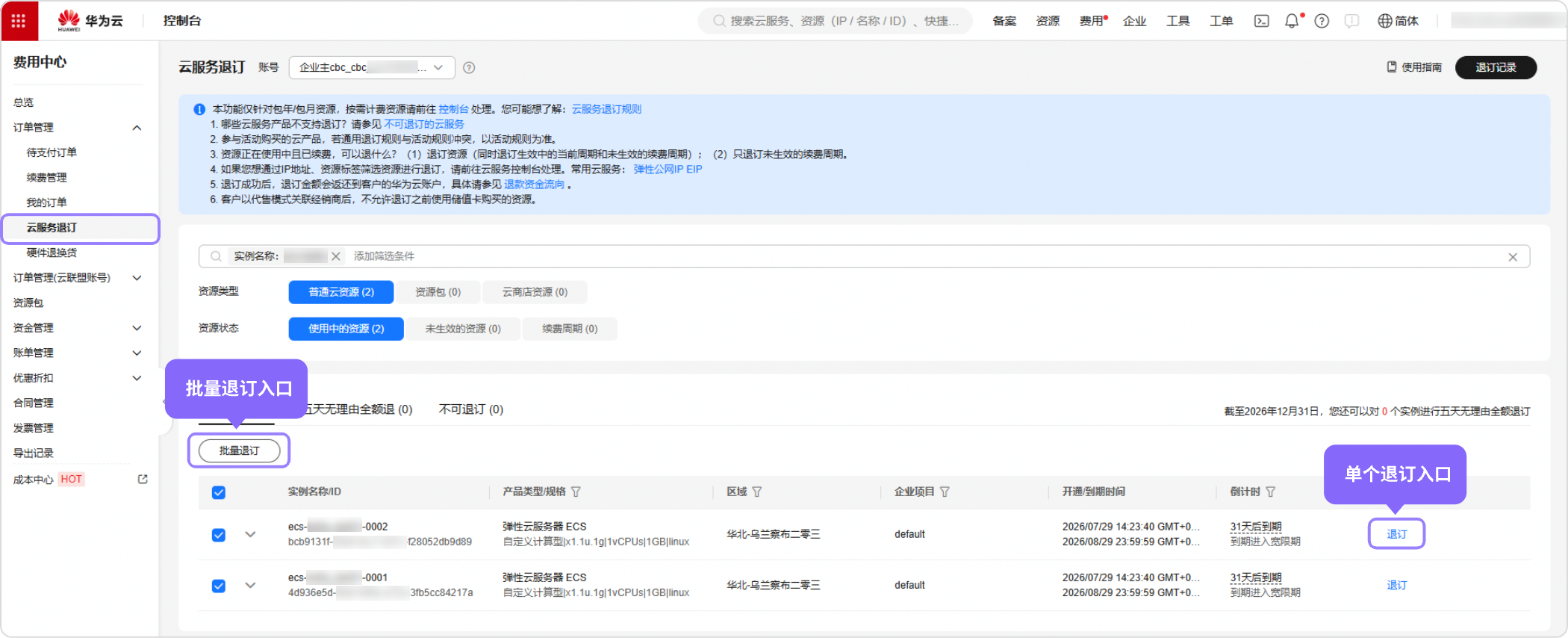Click the feedback speech bubble icon
This screenshot has width=1568, height=638.
point(1351,21)
